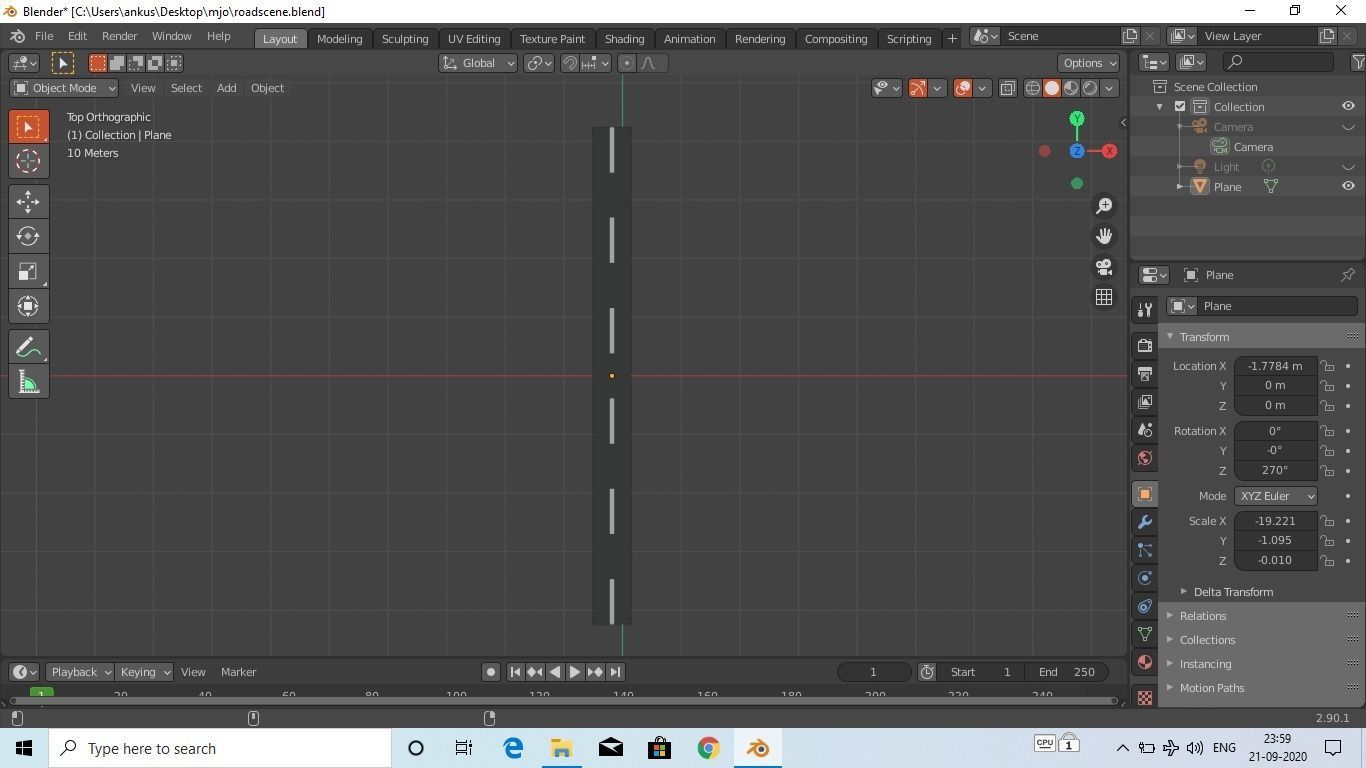
Task: Click the current frame number field
Action: pyautogui.click(x=872, y=671)
